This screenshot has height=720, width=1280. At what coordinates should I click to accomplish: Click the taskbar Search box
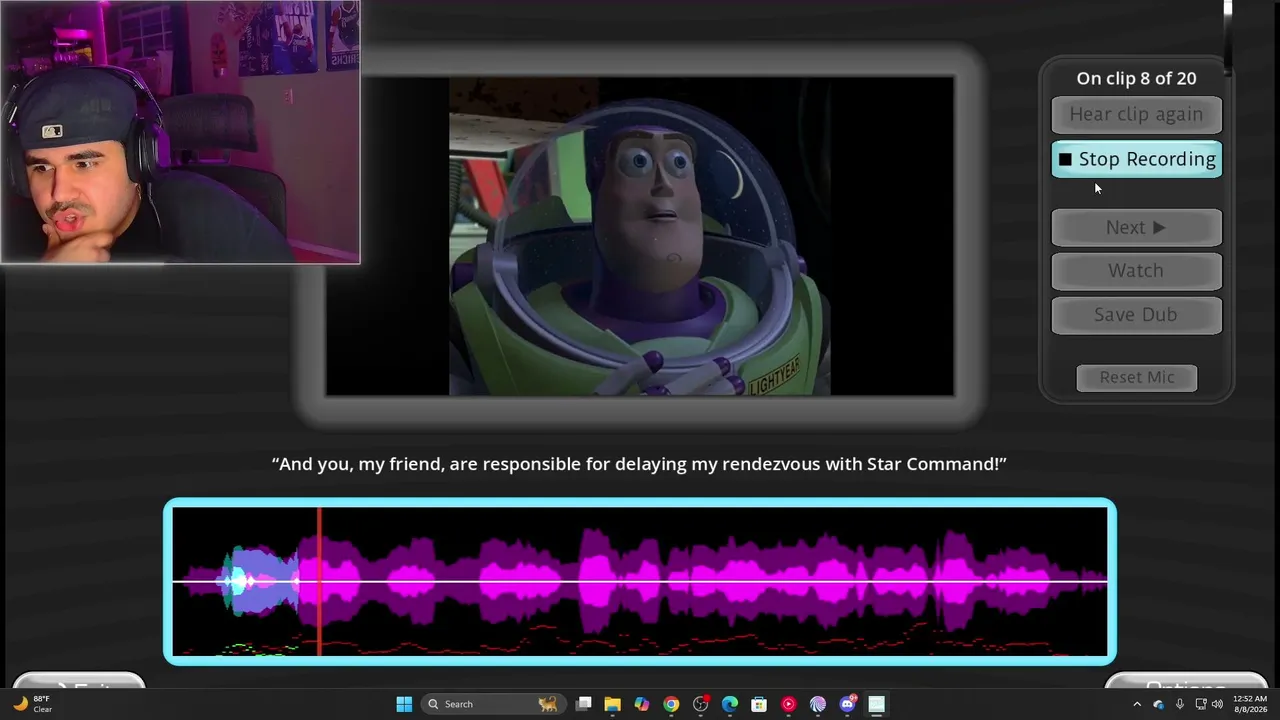493,704
